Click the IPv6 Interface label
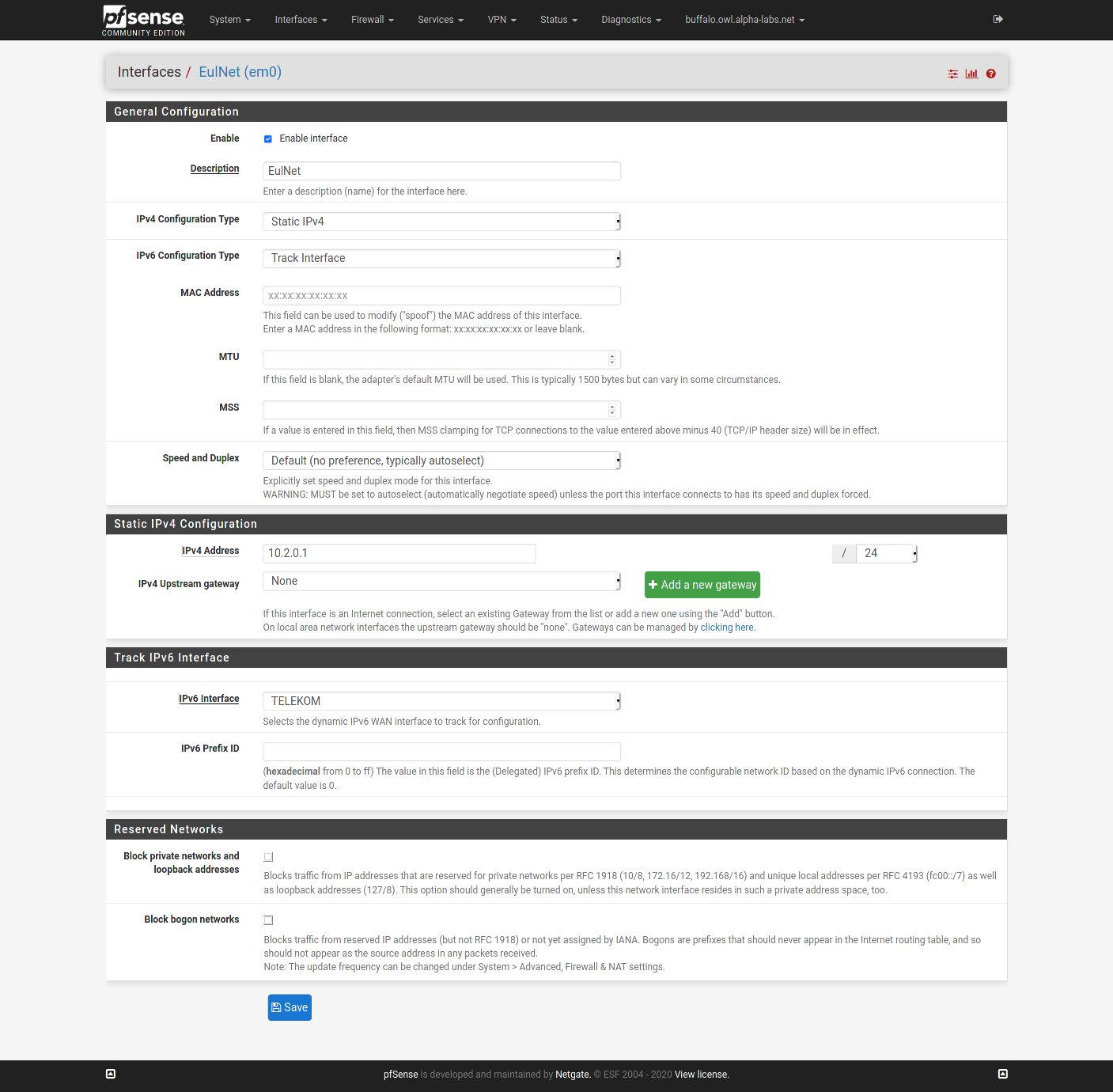Image resolution: width=1113 pixels, height=1092 pixels. [209, 699]
